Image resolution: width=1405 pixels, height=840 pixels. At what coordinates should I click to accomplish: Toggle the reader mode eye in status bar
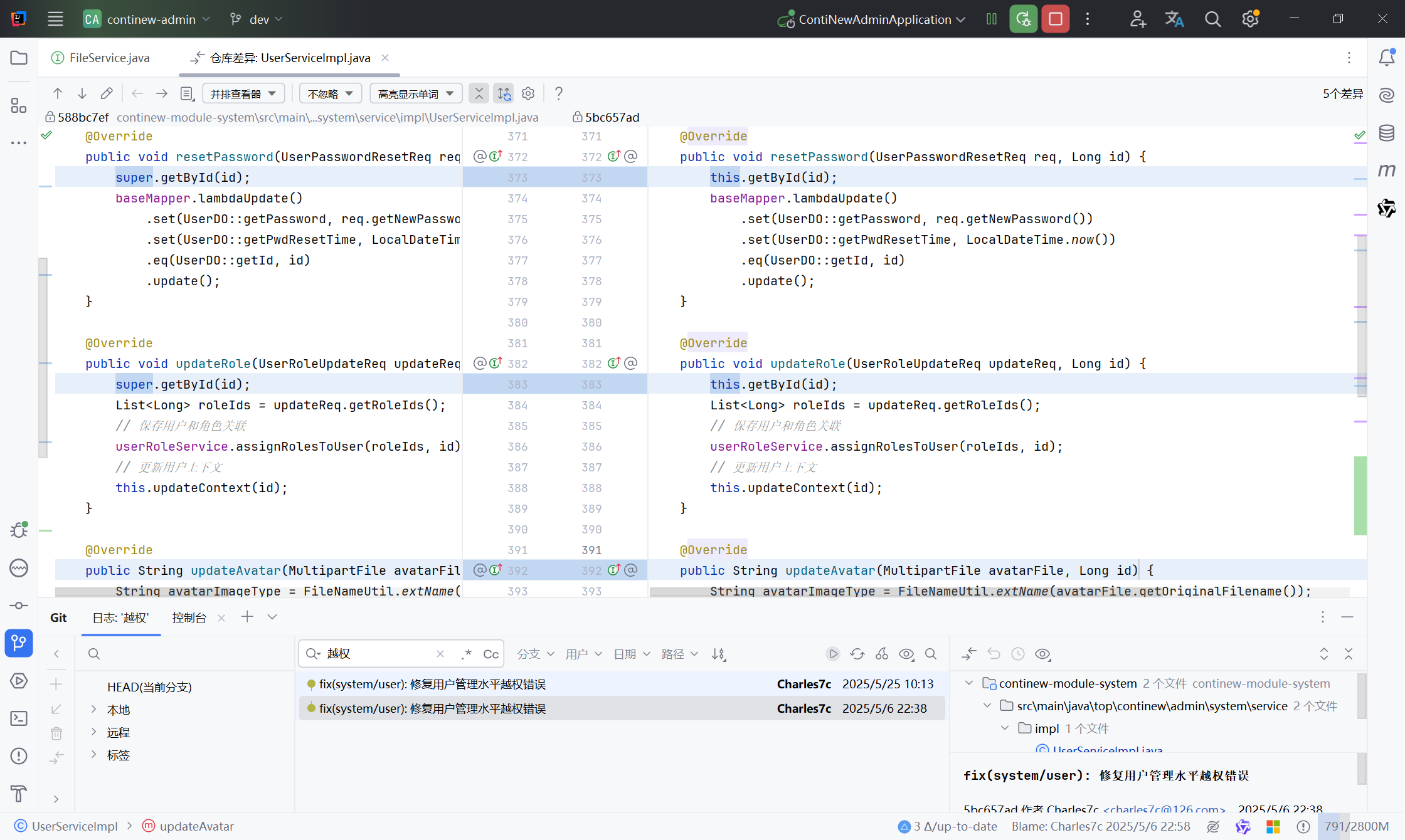pos(1213,827)
